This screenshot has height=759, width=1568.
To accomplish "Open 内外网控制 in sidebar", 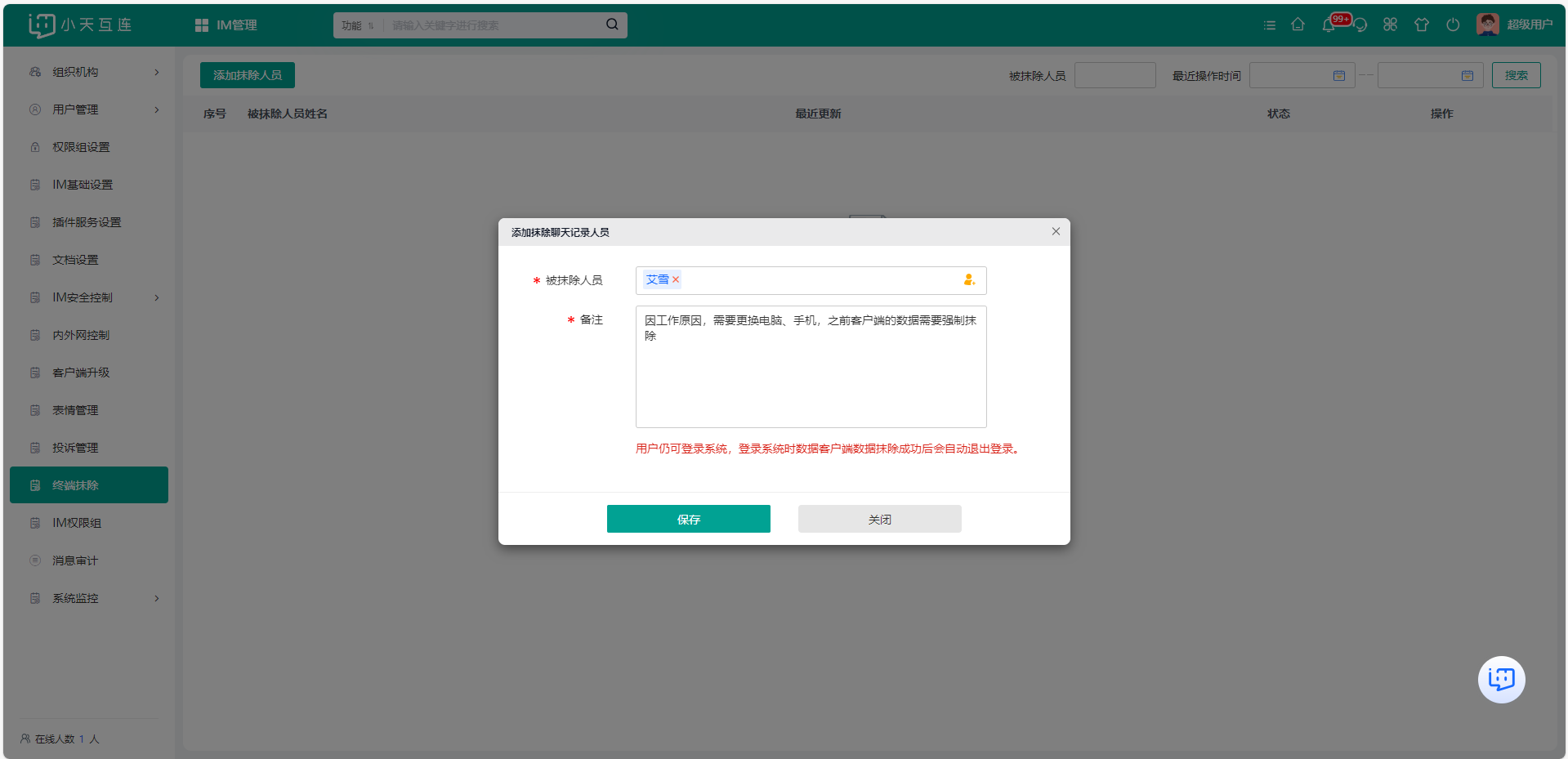I will tap(89, 335).
